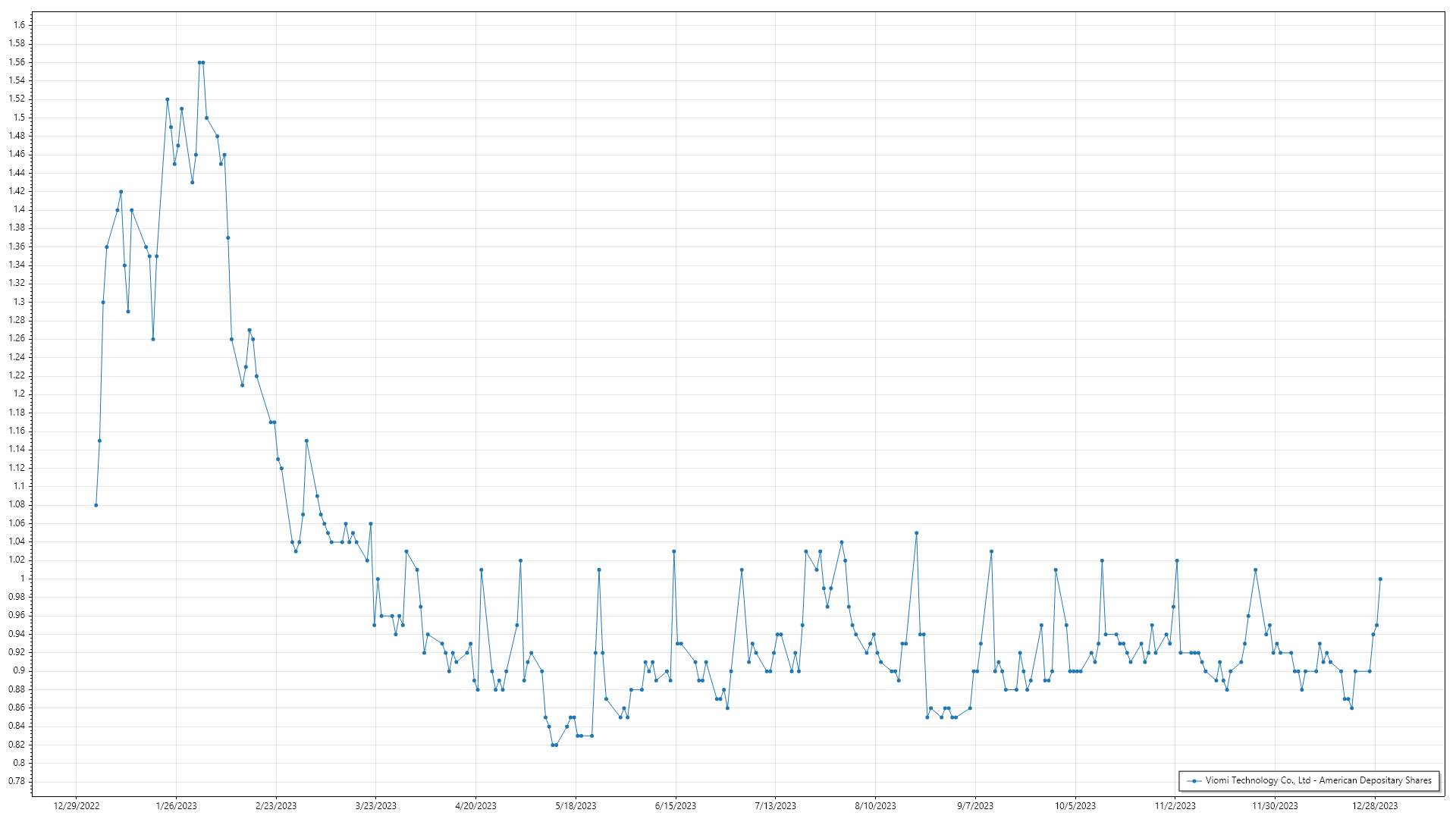Click the 1.03 spike point near 6/15/2023
Screen dimensions: 1456x819
pyautogui.click(x=674, y=551)
